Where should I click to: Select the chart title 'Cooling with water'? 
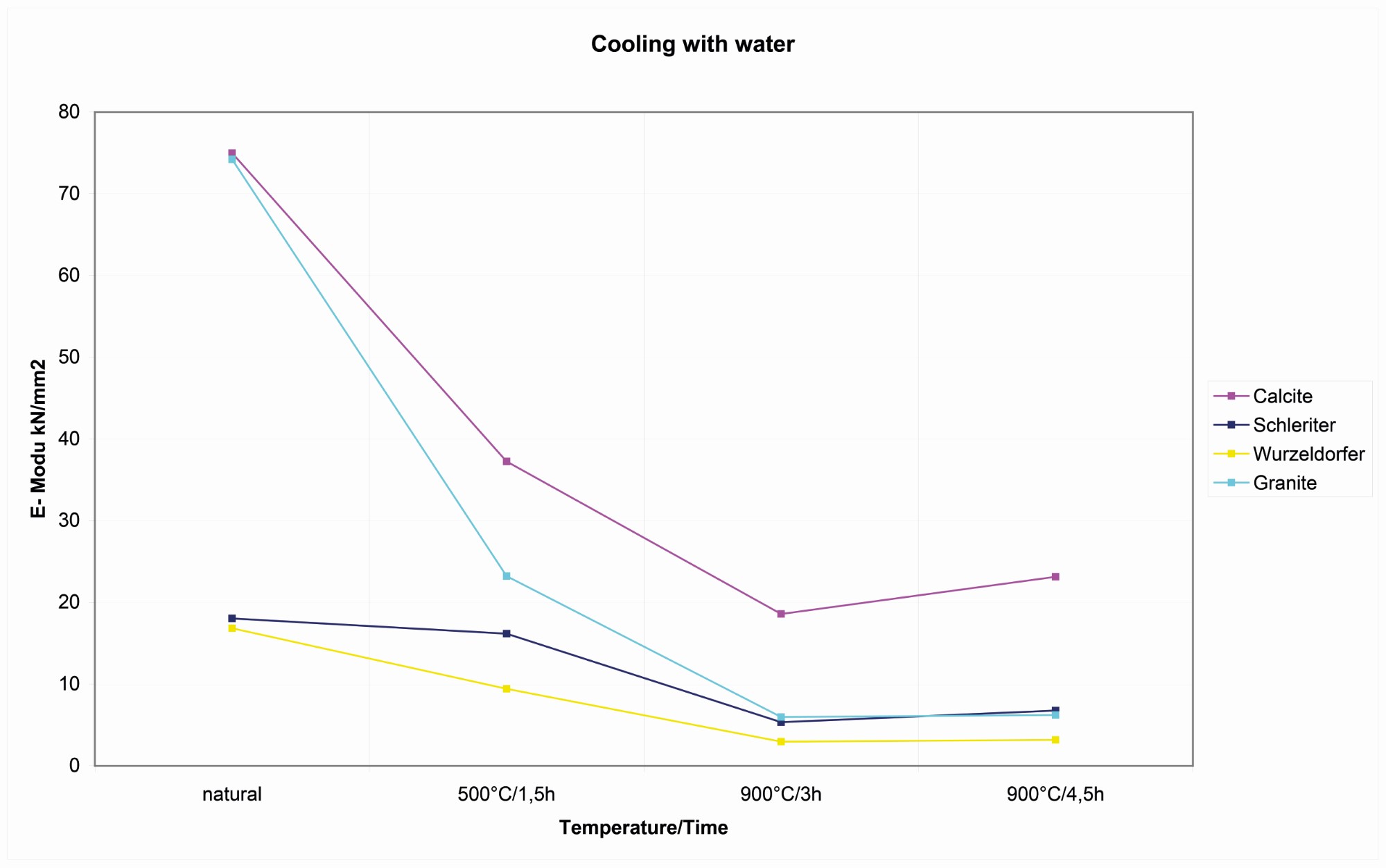[x=692, y=44]
